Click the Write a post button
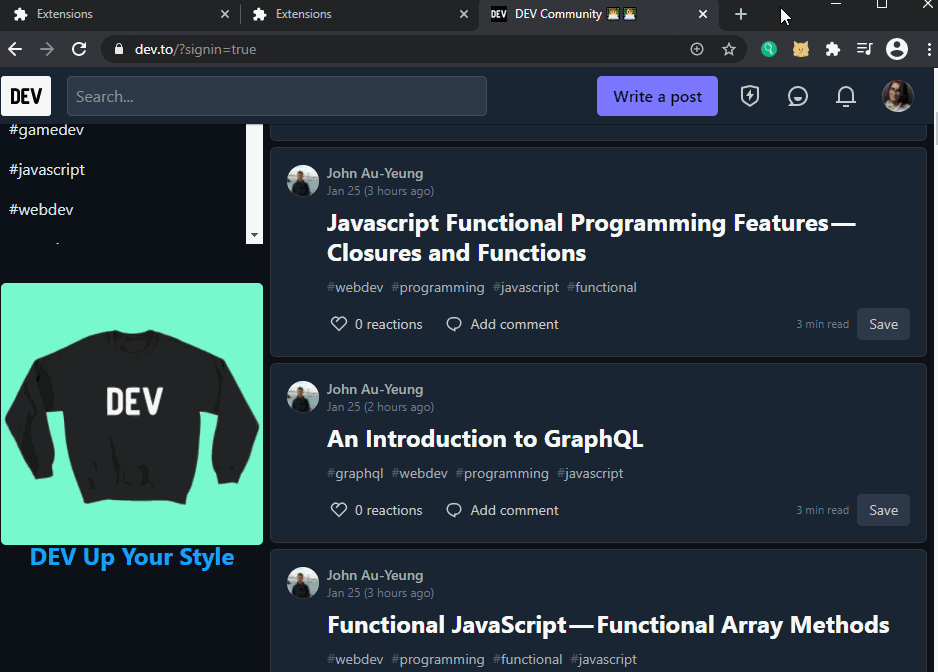The image size is (938, 672). click(657, 96)
